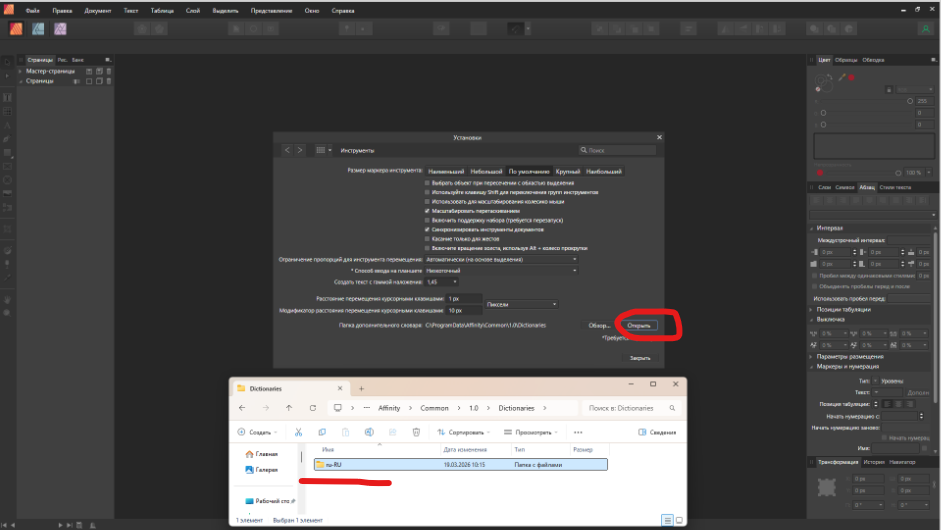Viewport: 941px width, 530px height.
Task: Switch Explorer to large thumbnails view icon
Action: [x=679, y=520]
